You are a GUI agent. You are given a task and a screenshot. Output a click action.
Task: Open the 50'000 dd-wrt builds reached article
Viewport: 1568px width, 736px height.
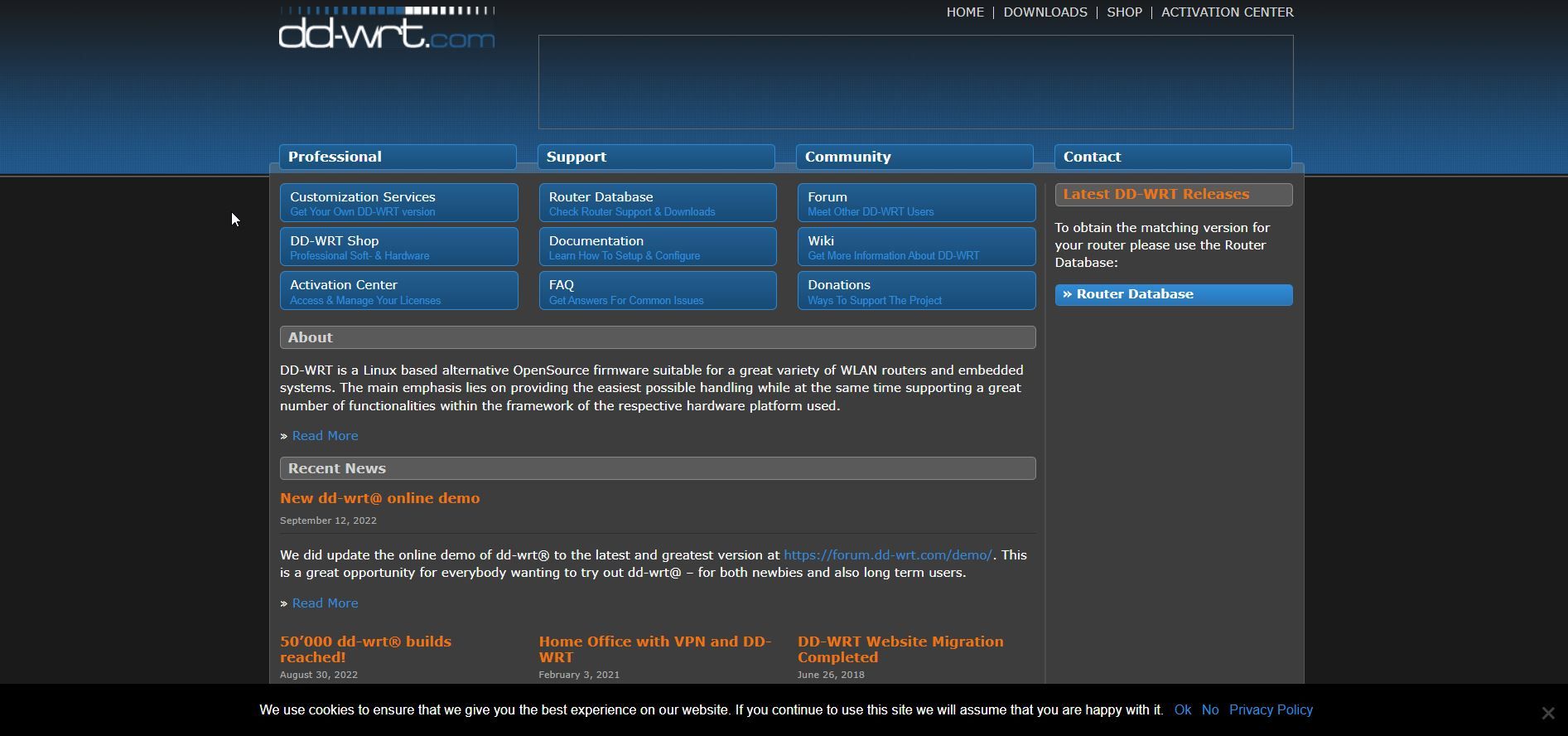pos(365,649)
